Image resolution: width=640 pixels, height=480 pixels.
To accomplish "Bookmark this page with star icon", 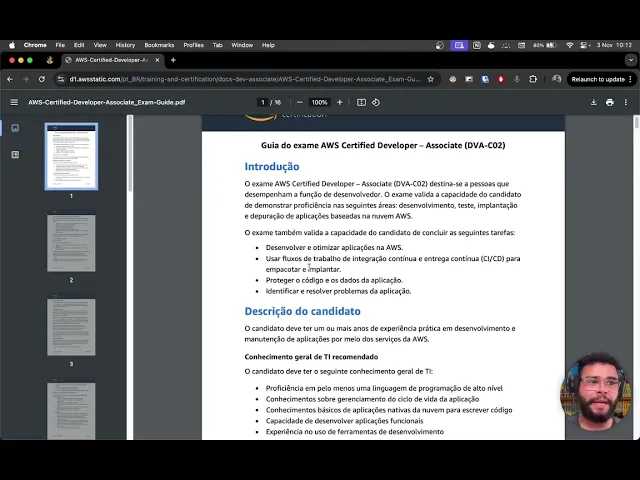I will point(431,79).
